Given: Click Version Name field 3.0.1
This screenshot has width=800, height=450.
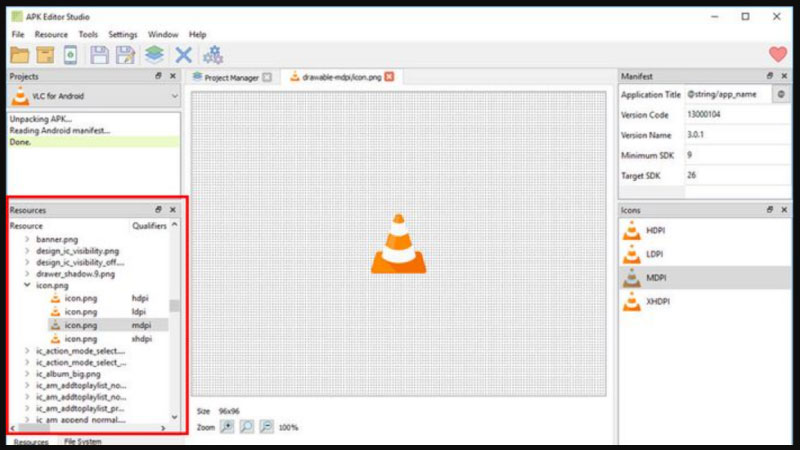Looking at the screenshot, I should 737,135.
